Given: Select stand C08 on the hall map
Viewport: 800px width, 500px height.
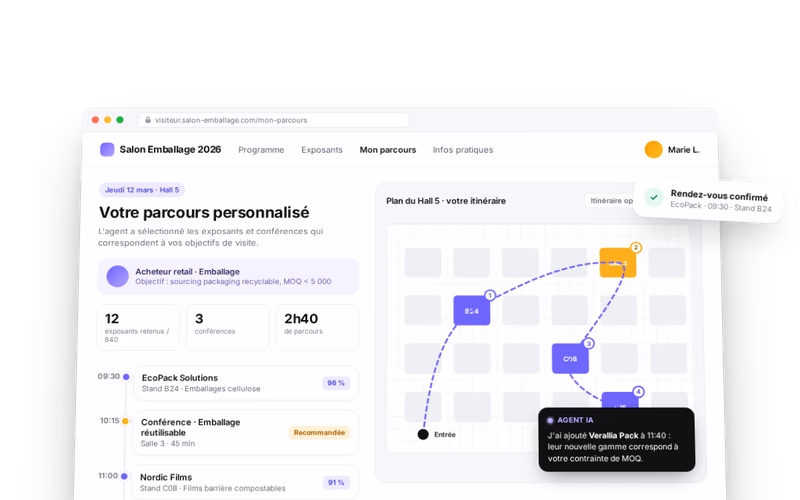Looking at the screenshot, I should [570, 359].
